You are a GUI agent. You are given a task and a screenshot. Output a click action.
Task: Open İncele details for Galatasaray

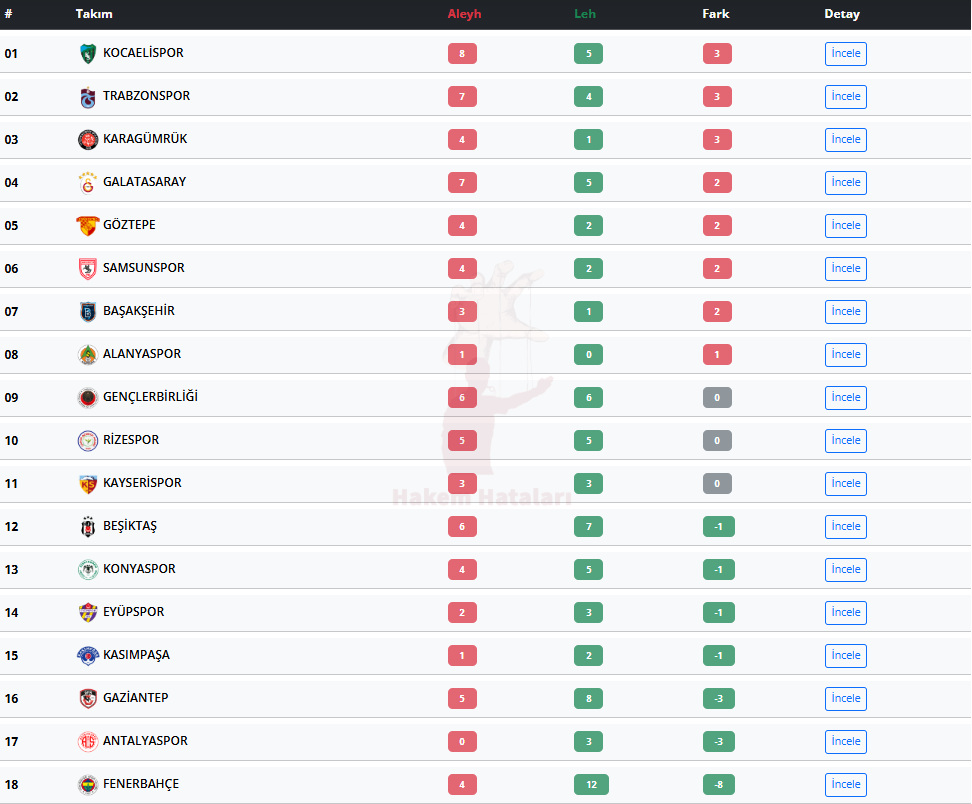846,182
